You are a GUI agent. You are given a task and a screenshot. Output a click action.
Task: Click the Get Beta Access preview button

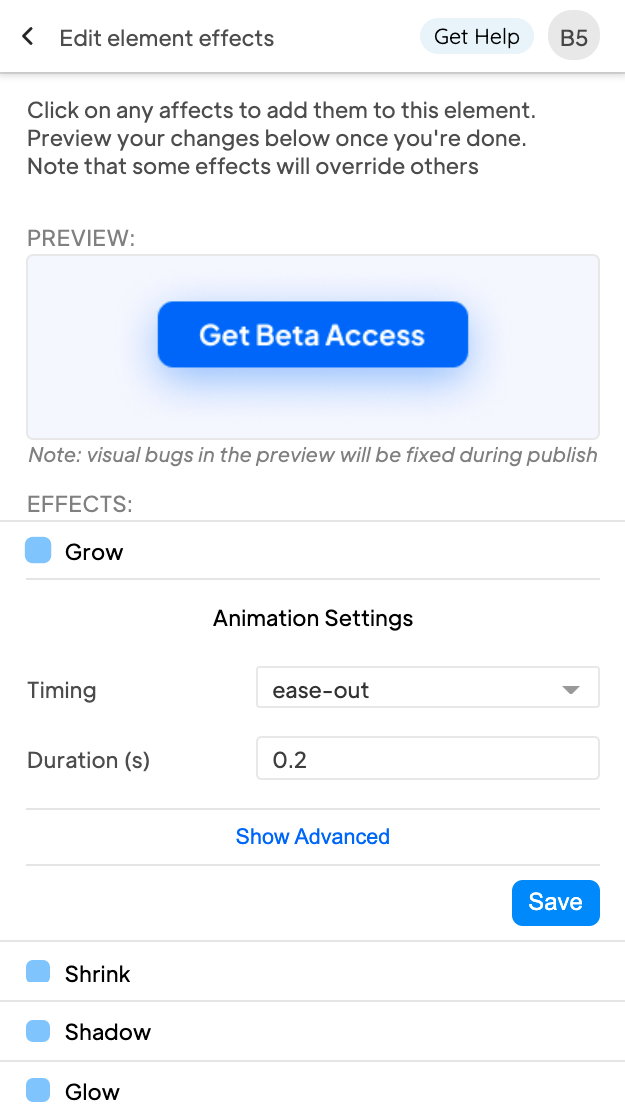point(312,335)
